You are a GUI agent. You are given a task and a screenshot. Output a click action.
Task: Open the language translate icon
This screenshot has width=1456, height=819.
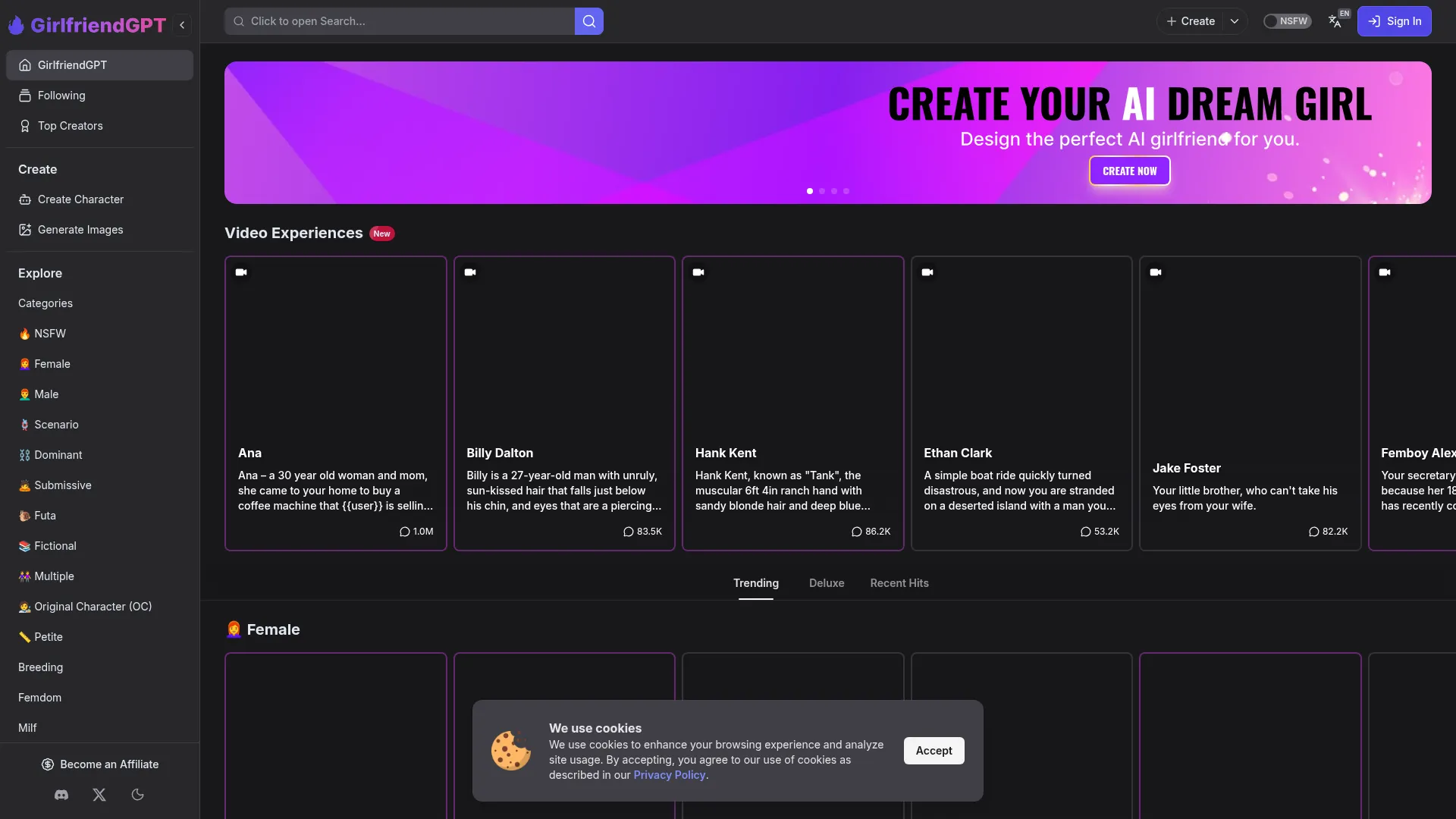point(1336,21)
